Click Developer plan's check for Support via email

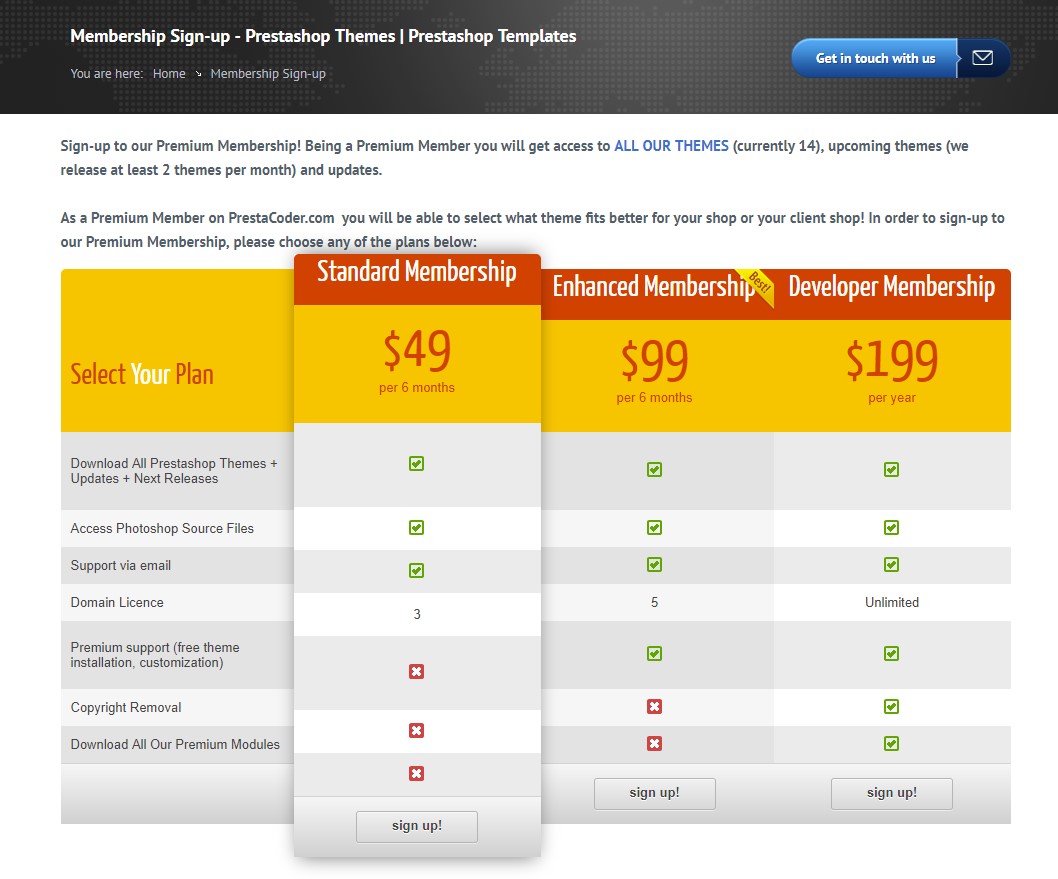(x=891, y=565)
